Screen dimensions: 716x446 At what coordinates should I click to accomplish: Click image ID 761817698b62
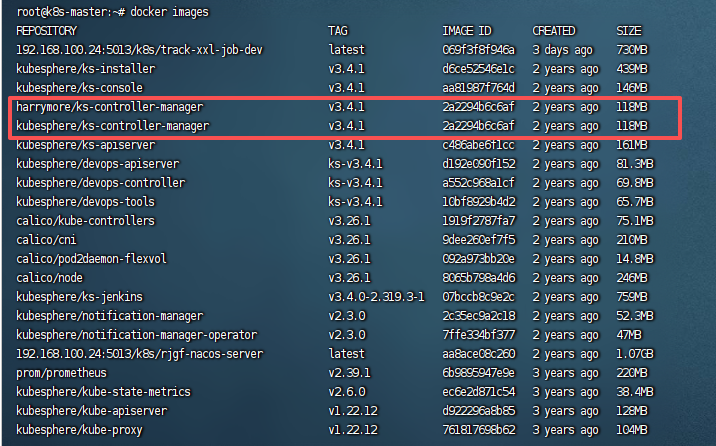[x=479, y=430]
